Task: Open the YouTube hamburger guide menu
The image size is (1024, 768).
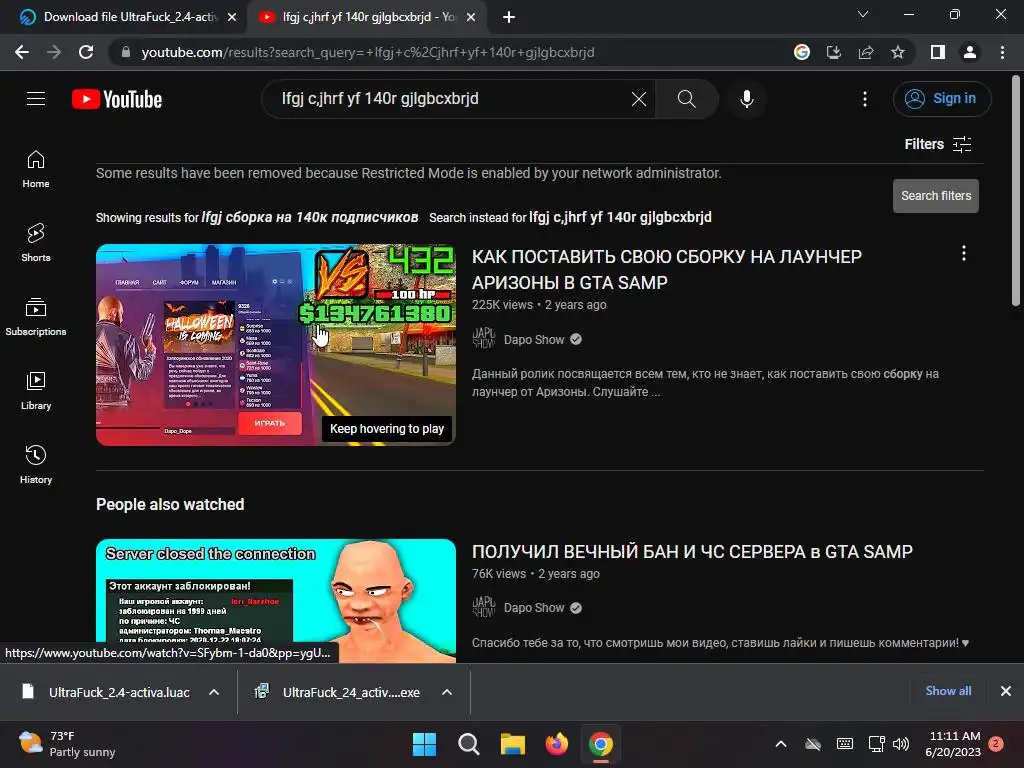Action: point(36,99)
